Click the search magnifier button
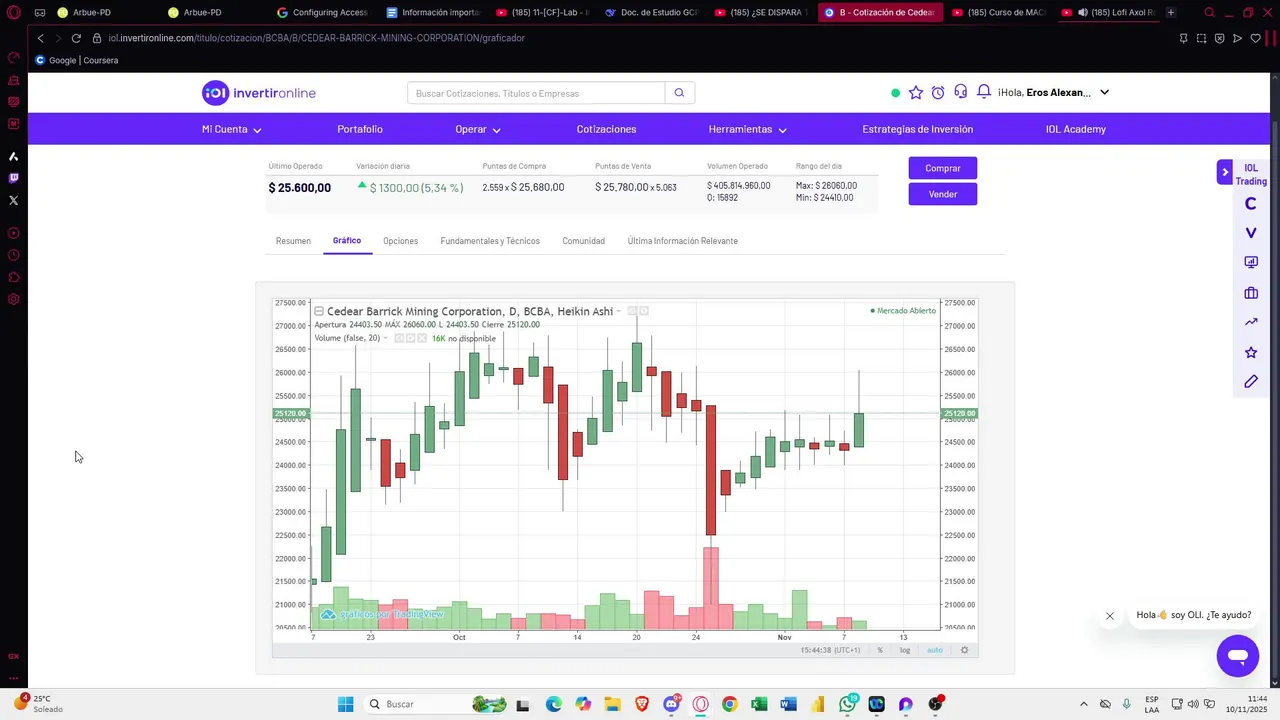1280x720 pixels. coord(679,93)
